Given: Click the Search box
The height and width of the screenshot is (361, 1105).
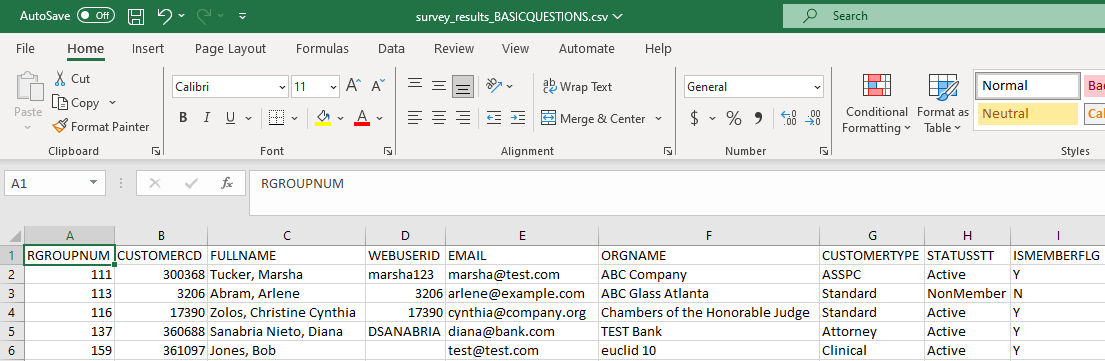Looking at the screenshot, I should pyautogui.click(x=944, y=16).
